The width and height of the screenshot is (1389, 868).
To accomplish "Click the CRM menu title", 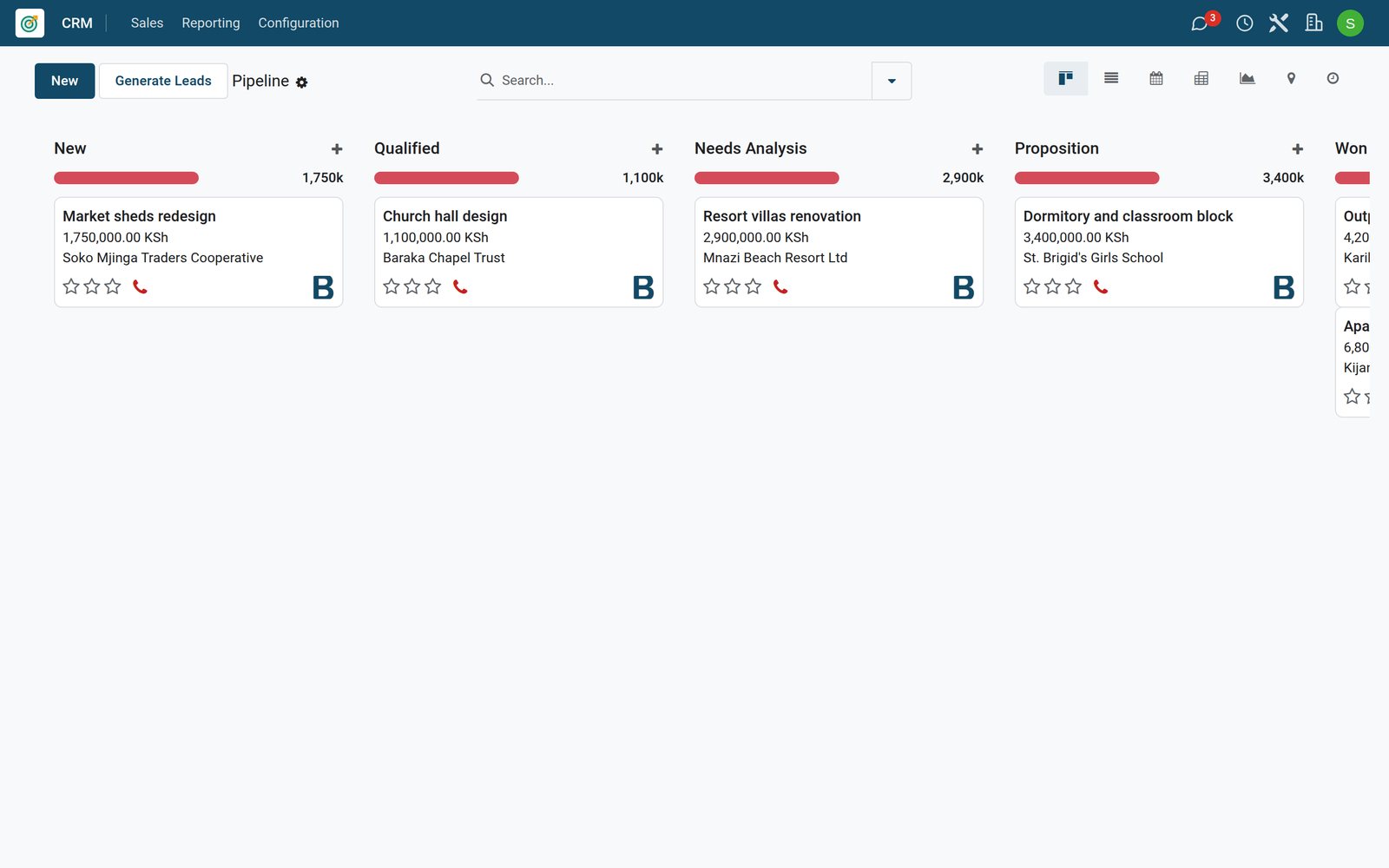I will pyautogui.click(x=77, y=23).
